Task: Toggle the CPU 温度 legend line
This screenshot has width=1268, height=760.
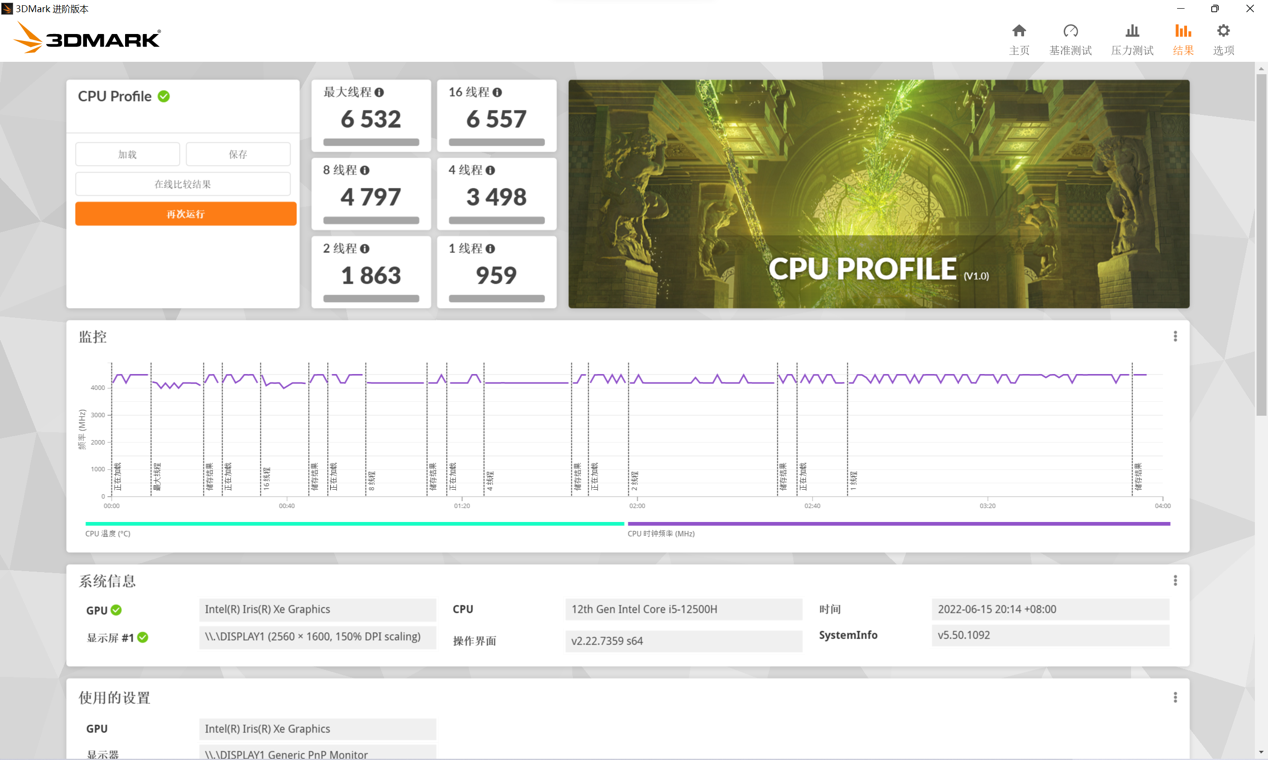Action: (354, 524)
